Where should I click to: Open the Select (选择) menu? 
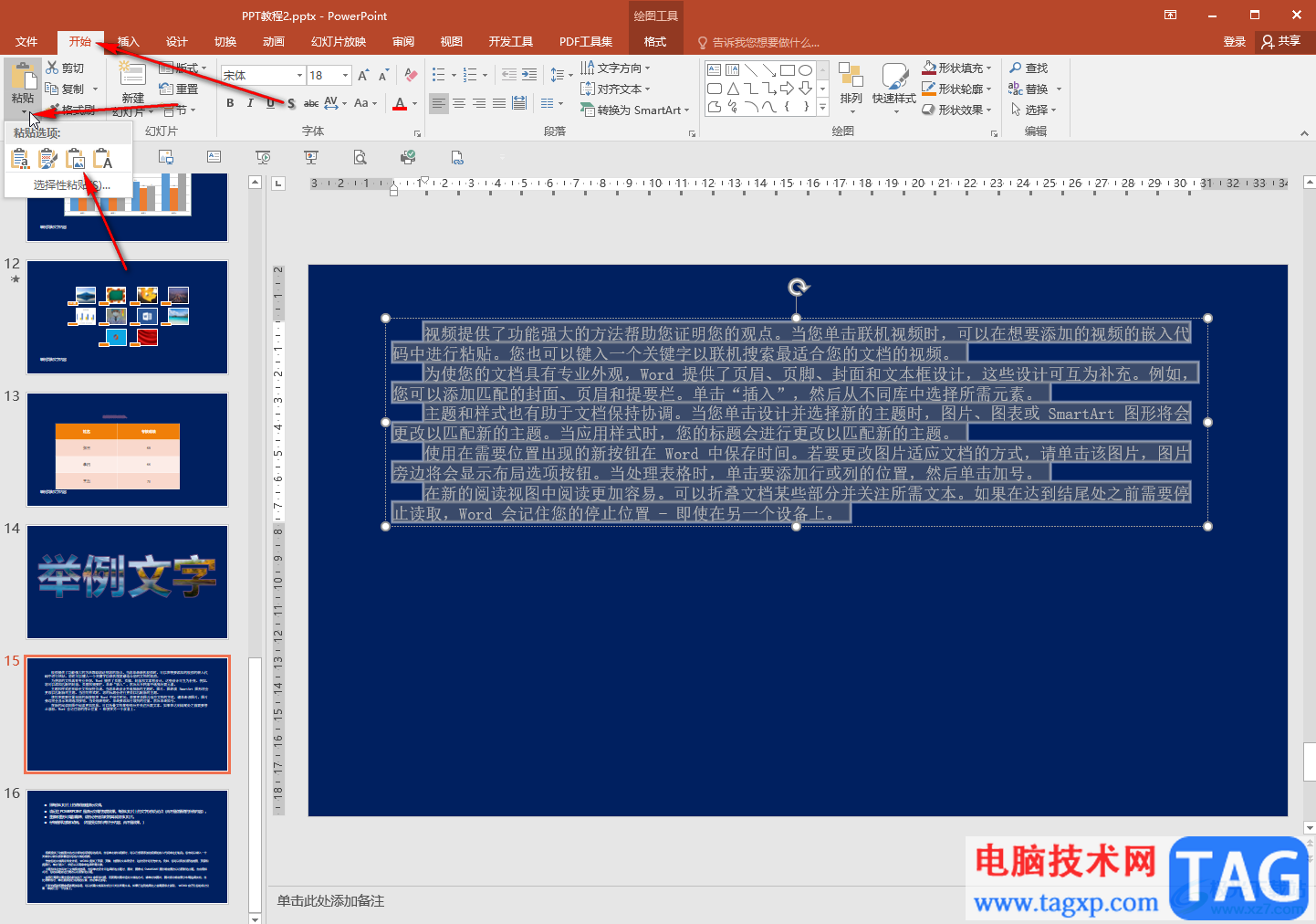pyautogui.click(x=1033, y=110)
